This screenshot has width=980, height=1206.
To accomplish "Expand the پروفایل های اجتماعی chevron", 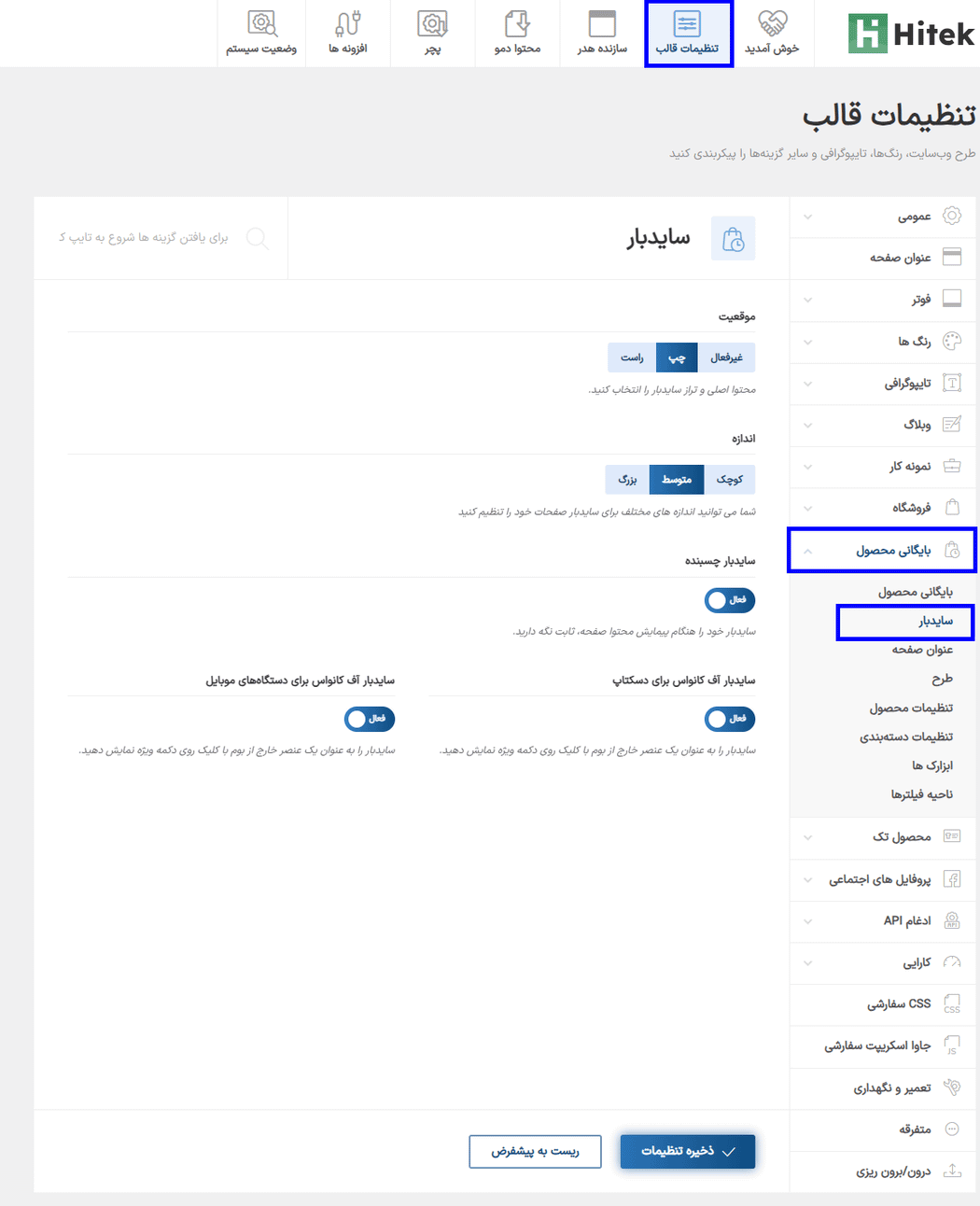I will 808,879.
